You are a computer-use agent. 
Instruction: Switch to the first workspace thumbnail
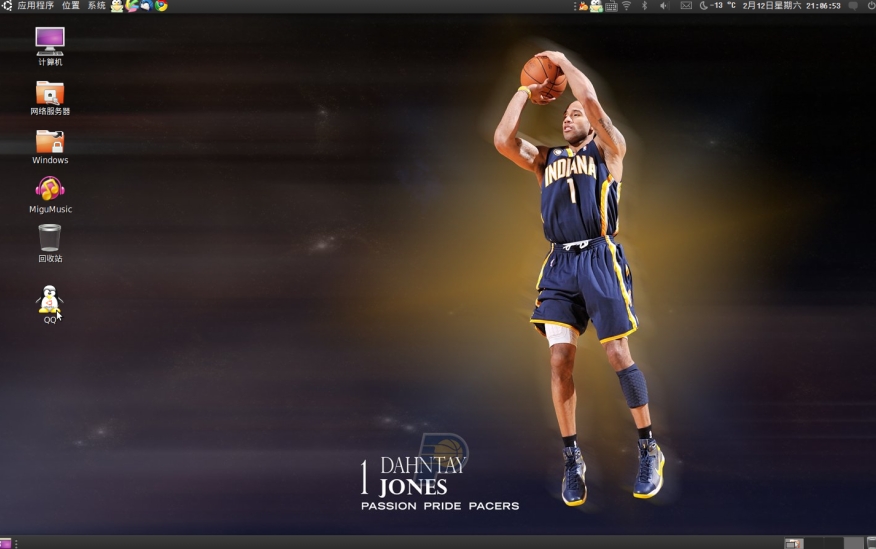[x=794, y=543]
